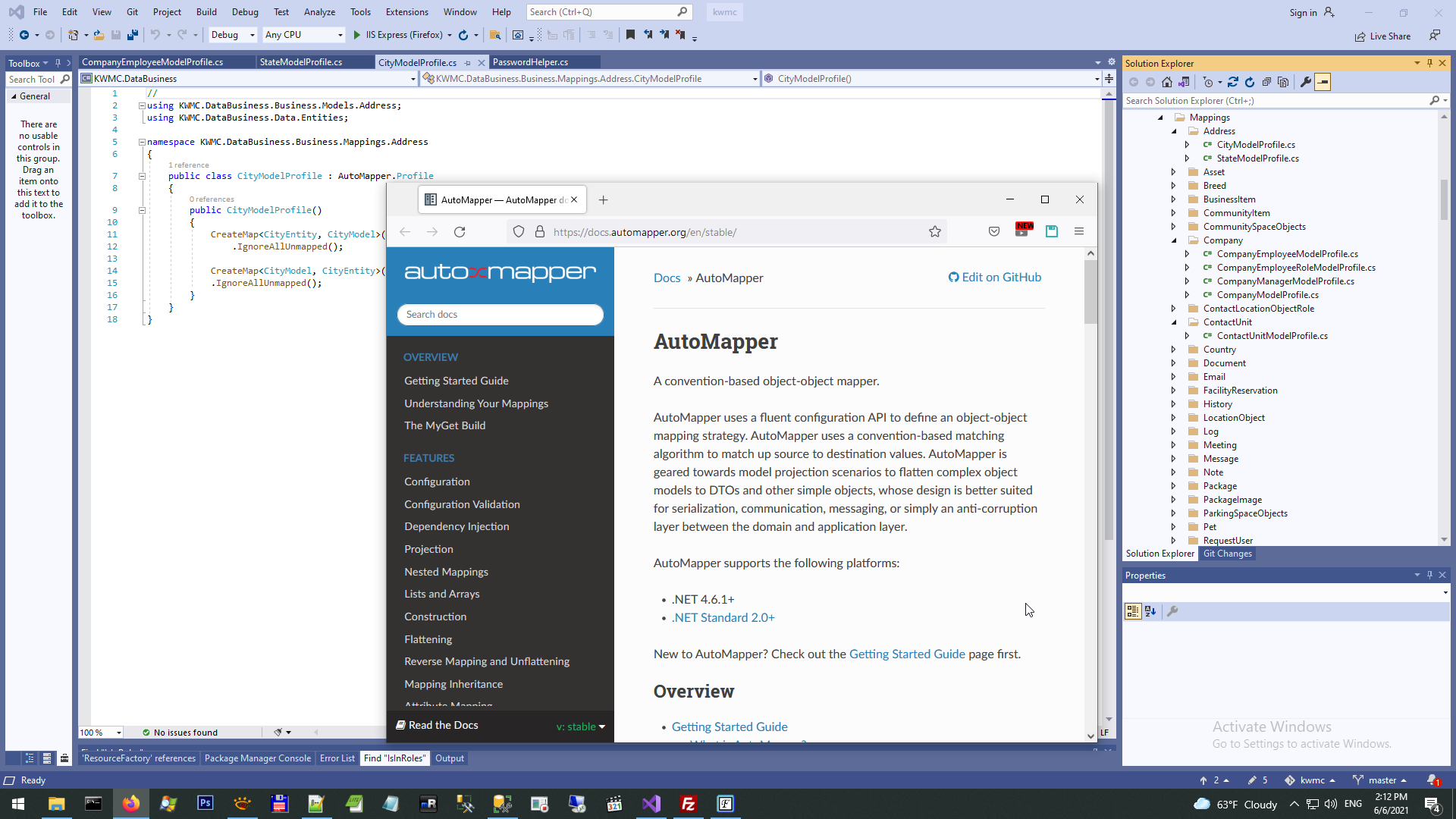1456x819 pixels.
Task: Click the browser page vertical scrollbar thumb
Action: pyautogui.click(x=1090, y=292)
